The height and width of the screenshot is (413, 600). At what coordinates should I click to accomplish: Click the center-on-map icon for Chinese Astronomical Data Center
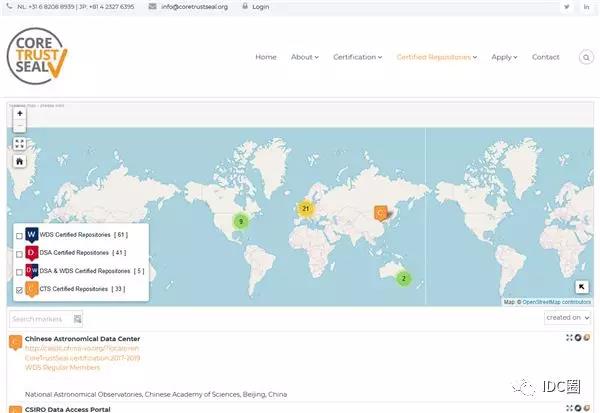[x=569, y=337]
